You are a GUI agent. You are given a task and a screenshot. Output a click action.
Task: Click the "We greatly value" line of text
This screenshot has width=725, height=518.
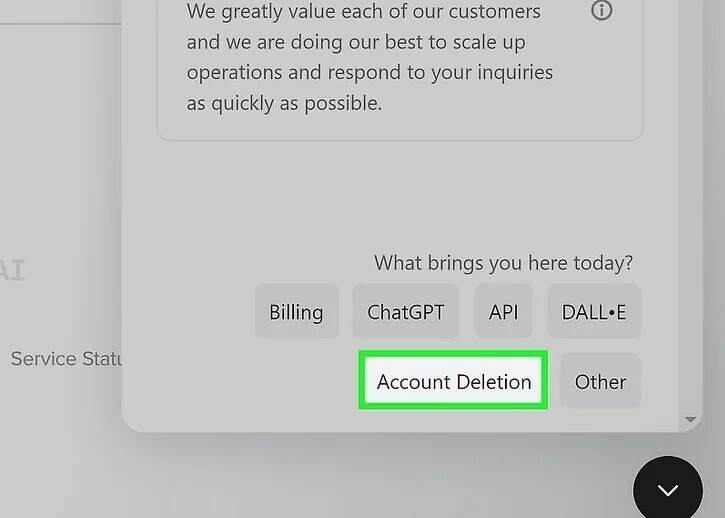[x=363, y=13]
